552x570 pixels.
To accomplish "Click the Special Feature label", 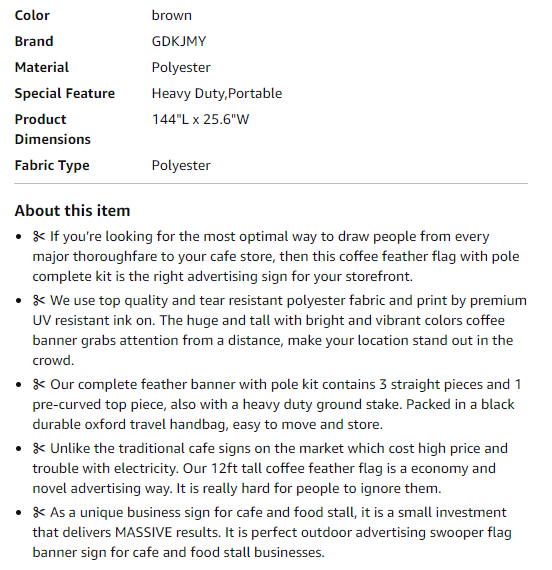I will [x=65, y=94].
